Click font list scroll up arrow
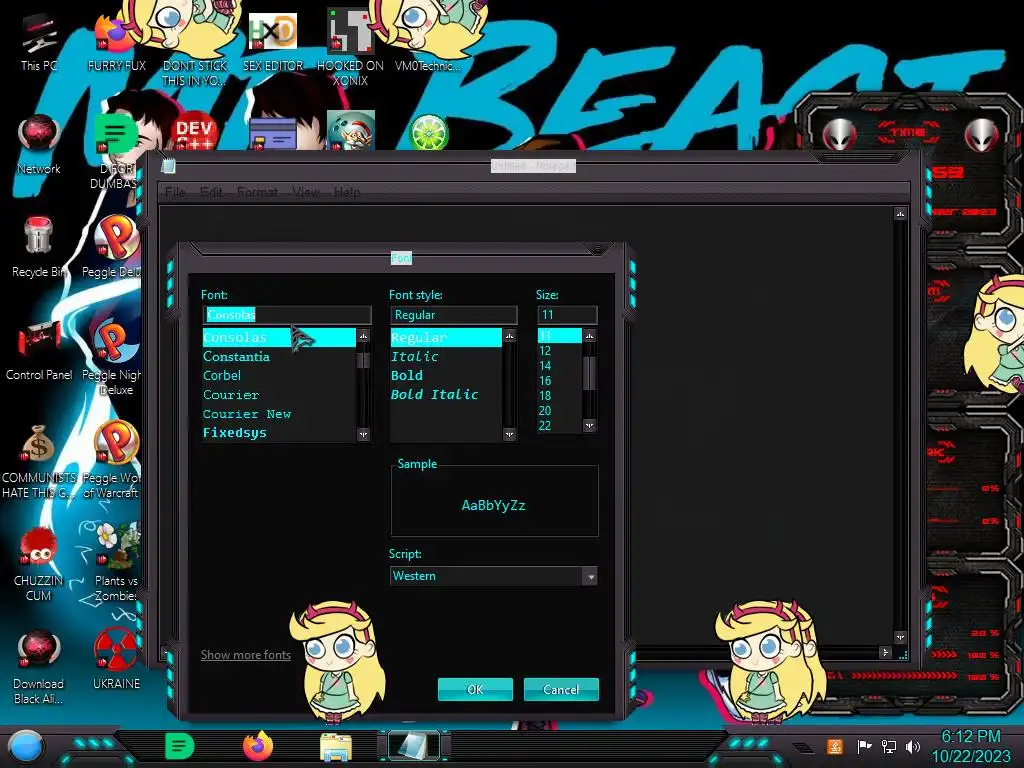The width and height of the screenshot is (1024, 768). (x=364, y=336)
